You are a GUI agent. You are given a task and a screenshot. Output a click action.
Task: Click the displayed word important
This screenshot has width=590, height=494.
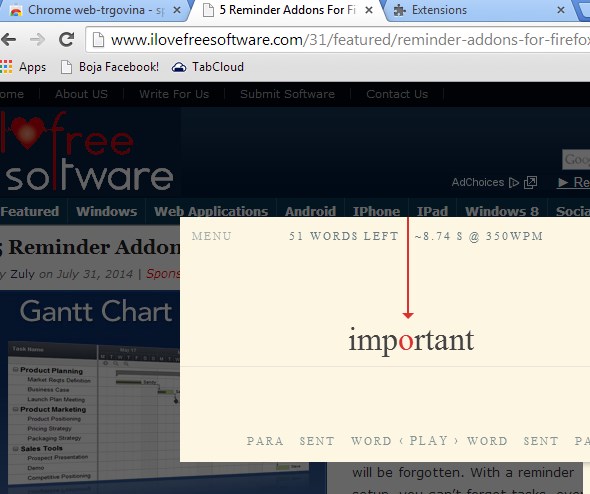[x=411, y=340]
